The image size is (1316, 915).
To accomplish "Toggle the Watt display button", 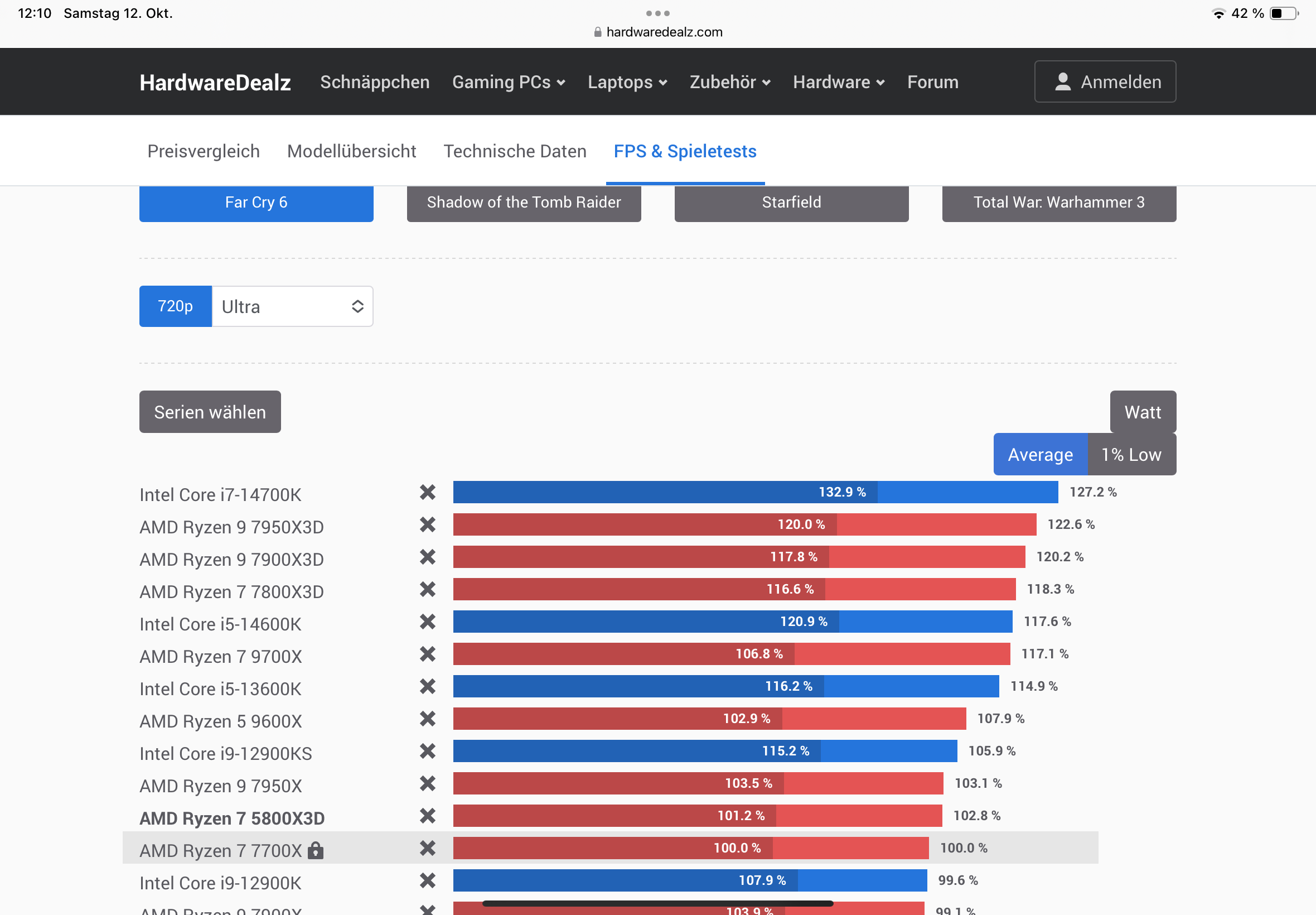I will [1143, 412].
